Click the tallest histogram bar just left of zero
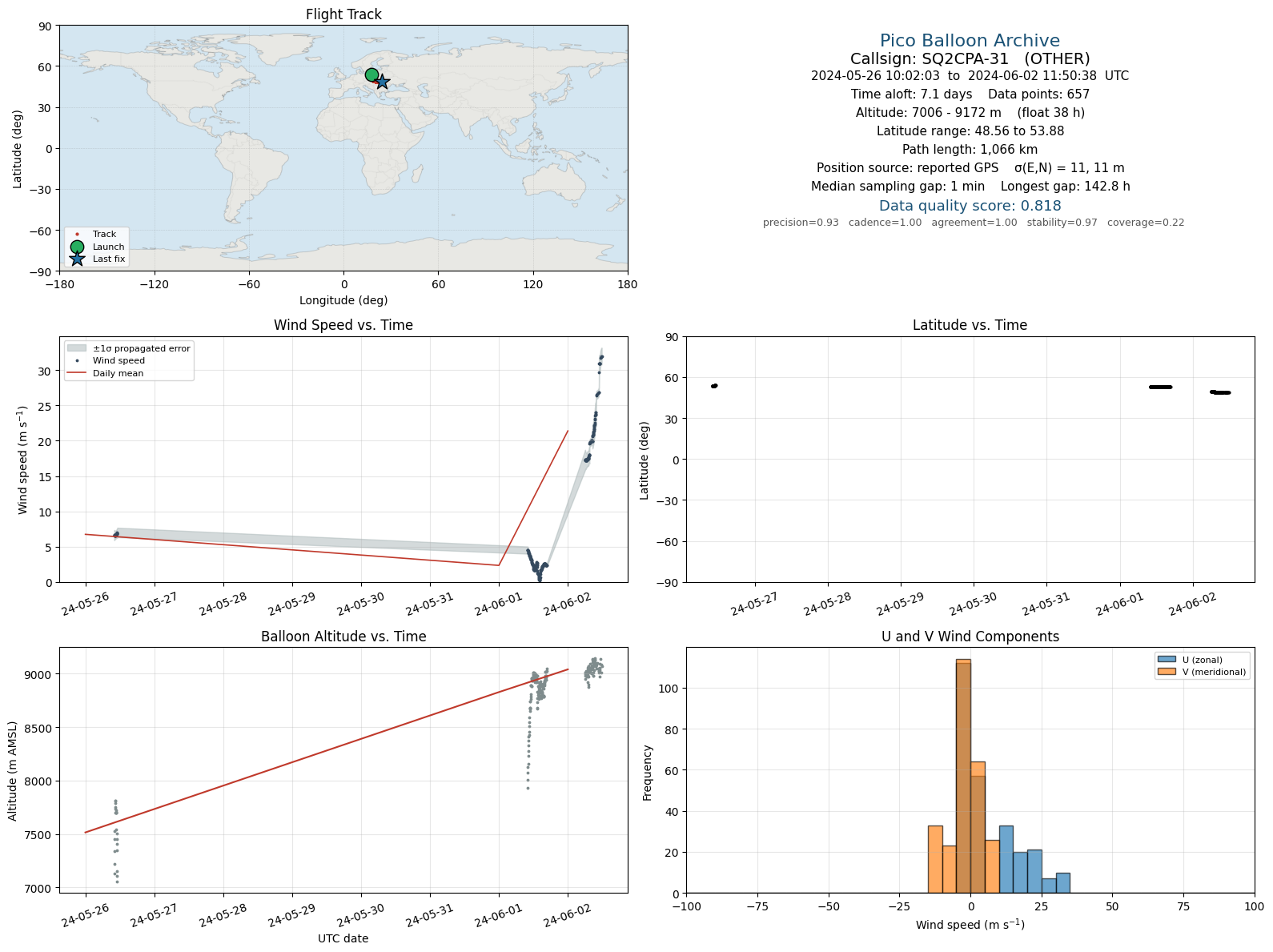 [x=963, y=776]
